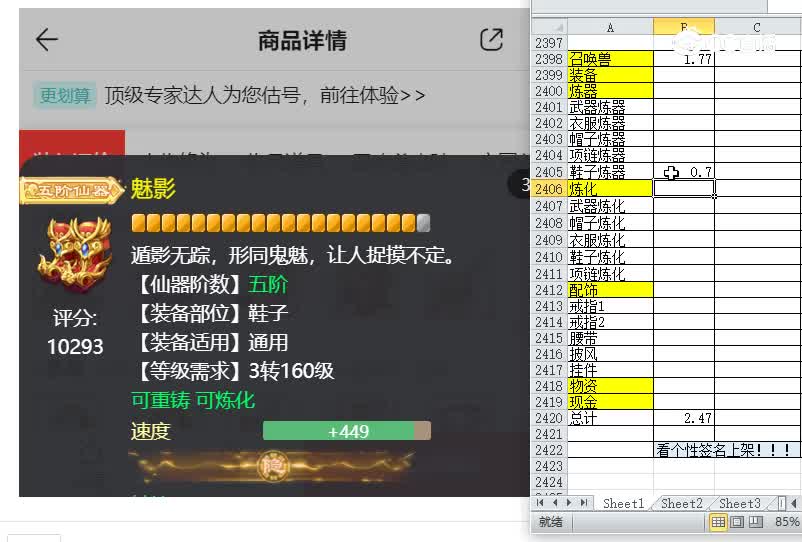Image resolution: width=802 pixels, height=542 pixels.
Task: Open the 魅影 shoe equipment icon
Action: [x=75, y=254]
